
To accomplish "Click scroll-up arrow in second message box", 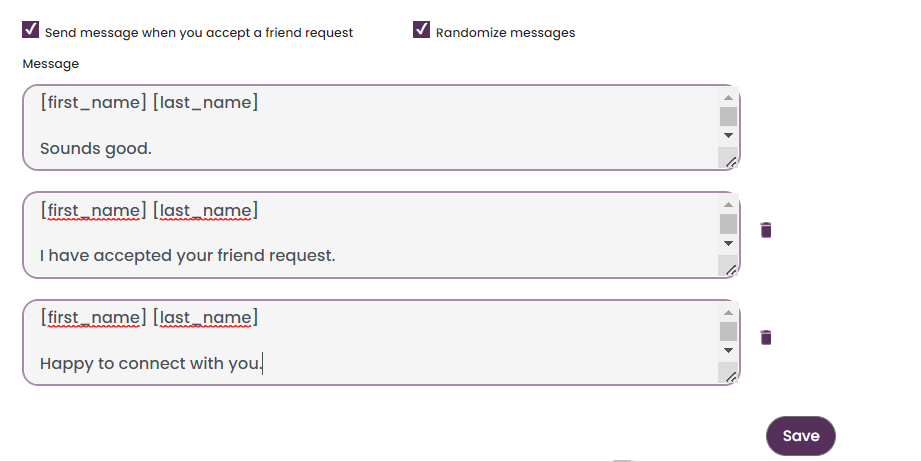I will coord(728,205).
